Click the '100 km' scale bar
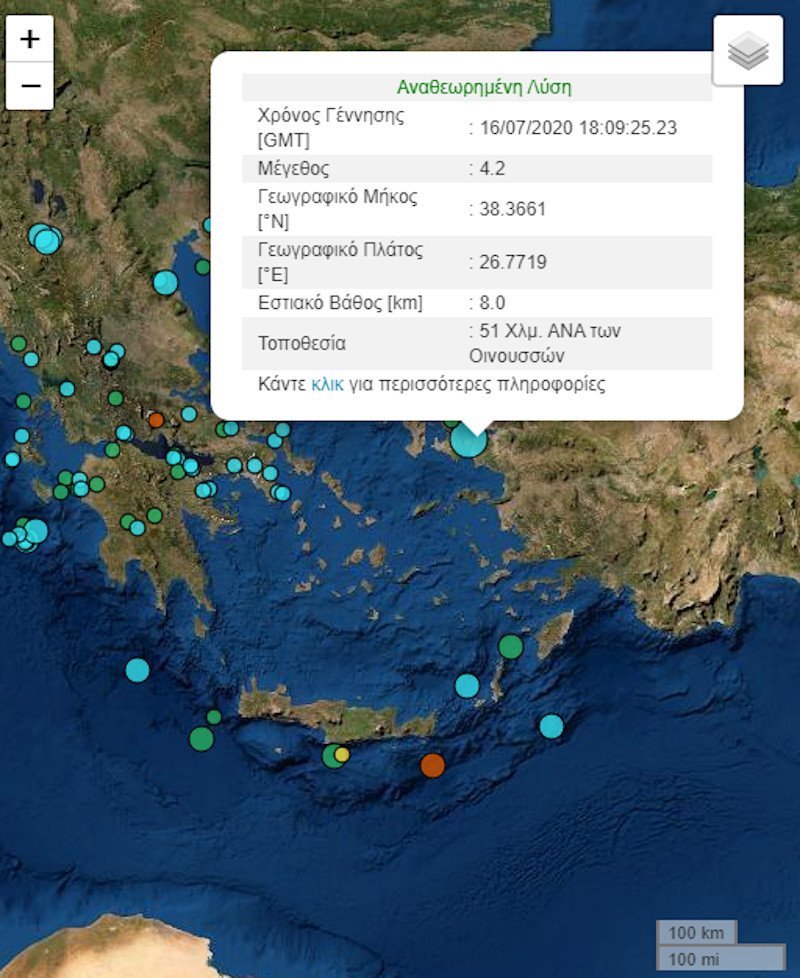800x978 pixels. click(x=696, y=932)
